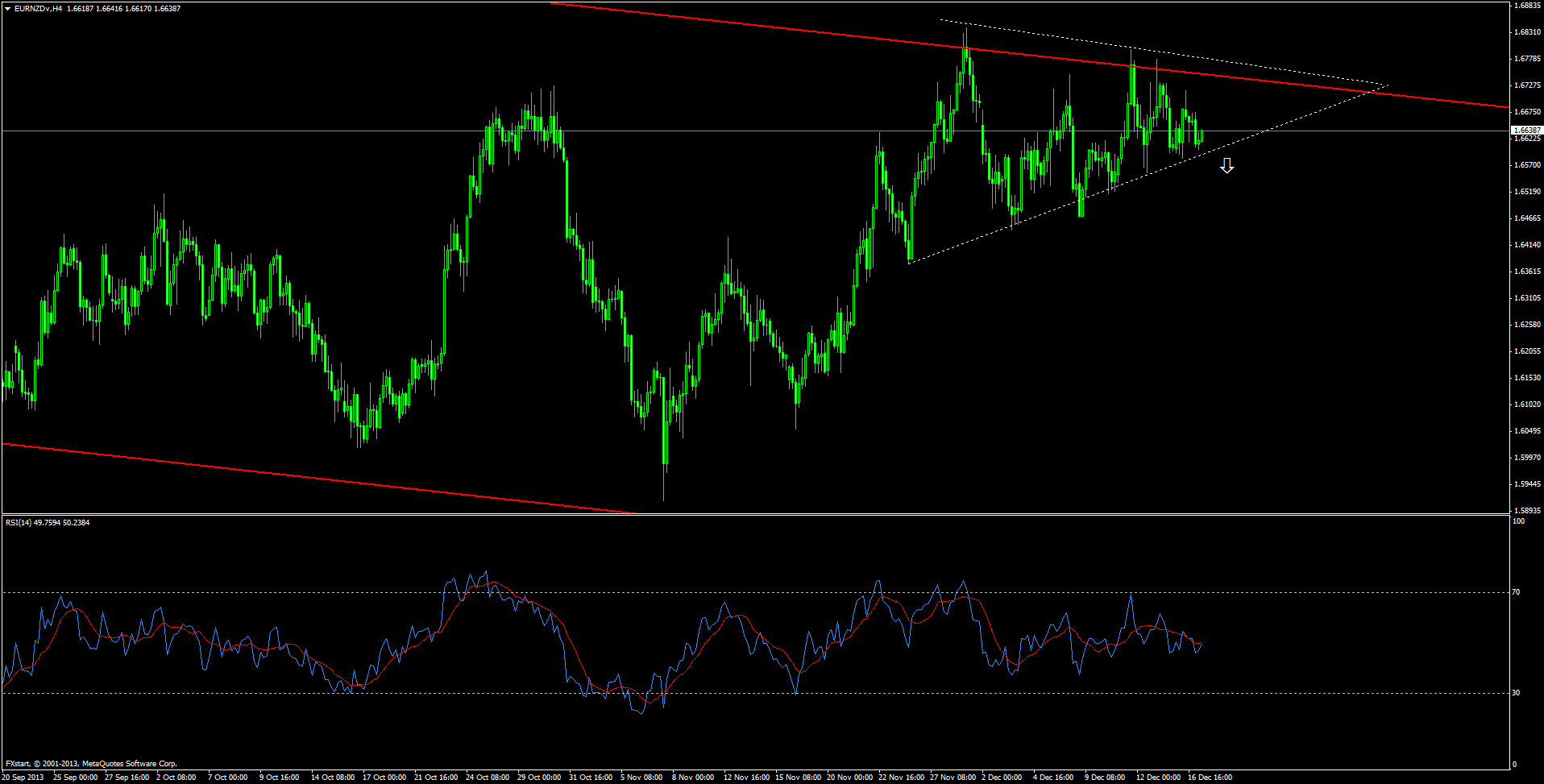This screenshot has width=1544, height=784.
Task: Click the 4 Dec 16:00 time label
Action: click(x=1053, y=778)
